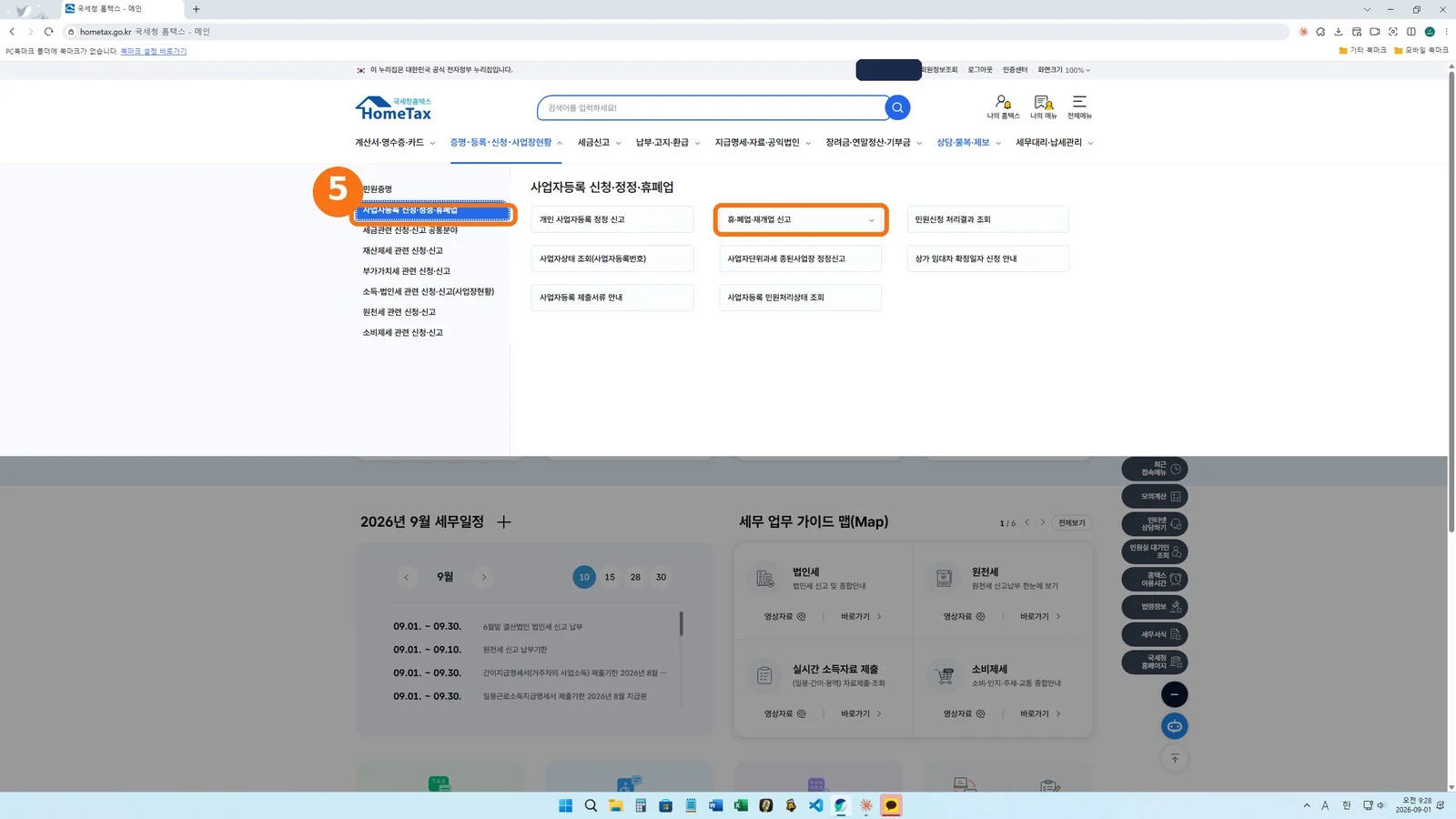Open 민원신청 처리결과 조회
This screenshot has width=1456, height=819.
987,219
